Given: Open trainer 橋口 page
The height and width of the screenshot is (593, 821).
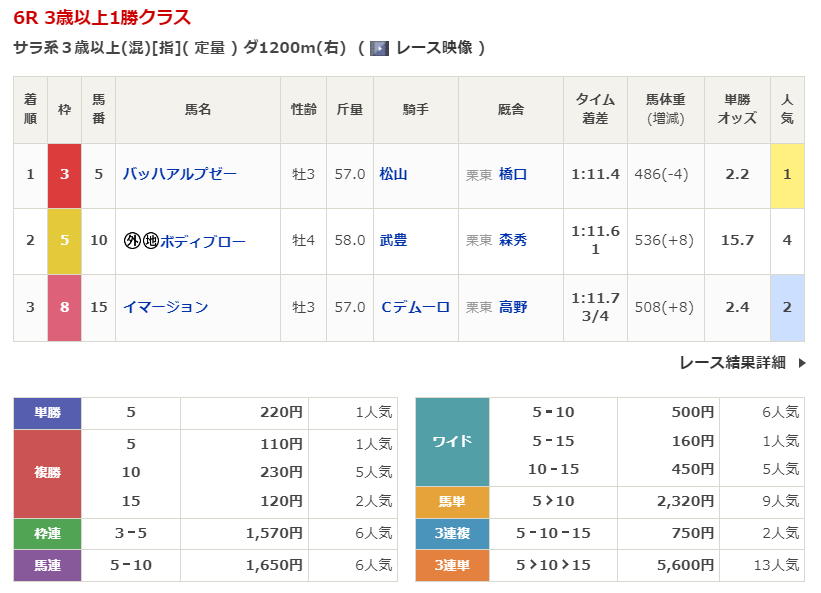Looking at the screenshot, I should click(512, 174).
